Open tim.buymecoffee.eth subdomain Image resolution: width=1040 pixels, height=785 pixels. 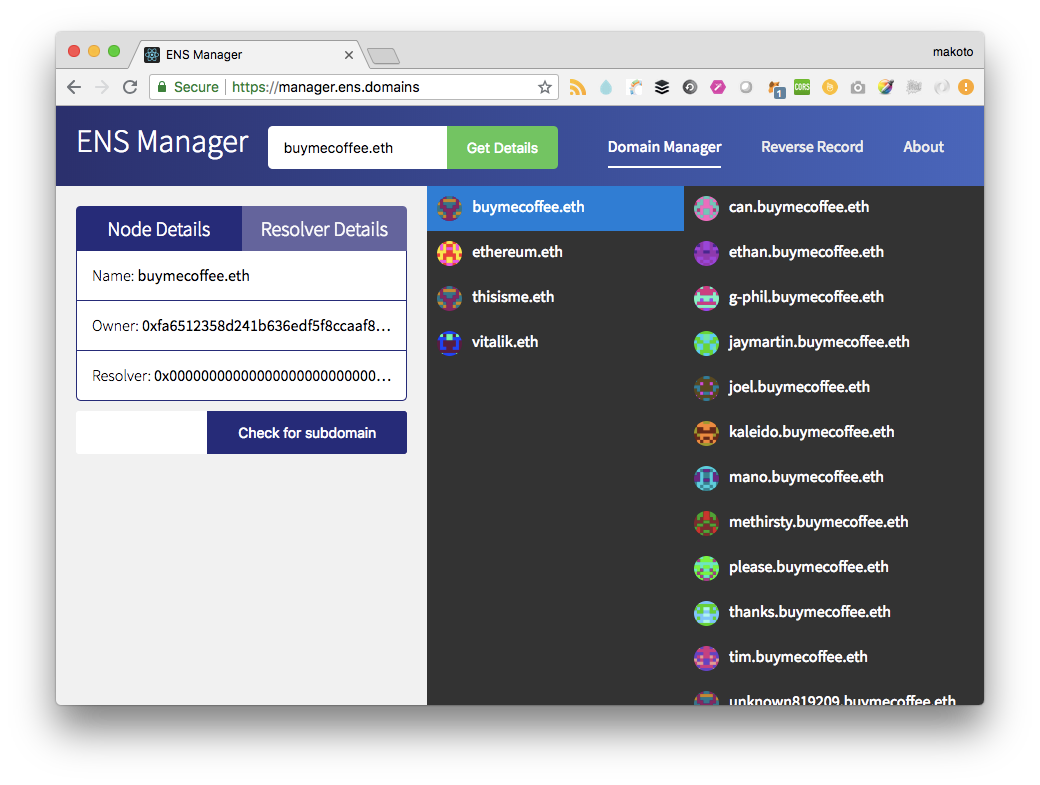pos(798,657)
